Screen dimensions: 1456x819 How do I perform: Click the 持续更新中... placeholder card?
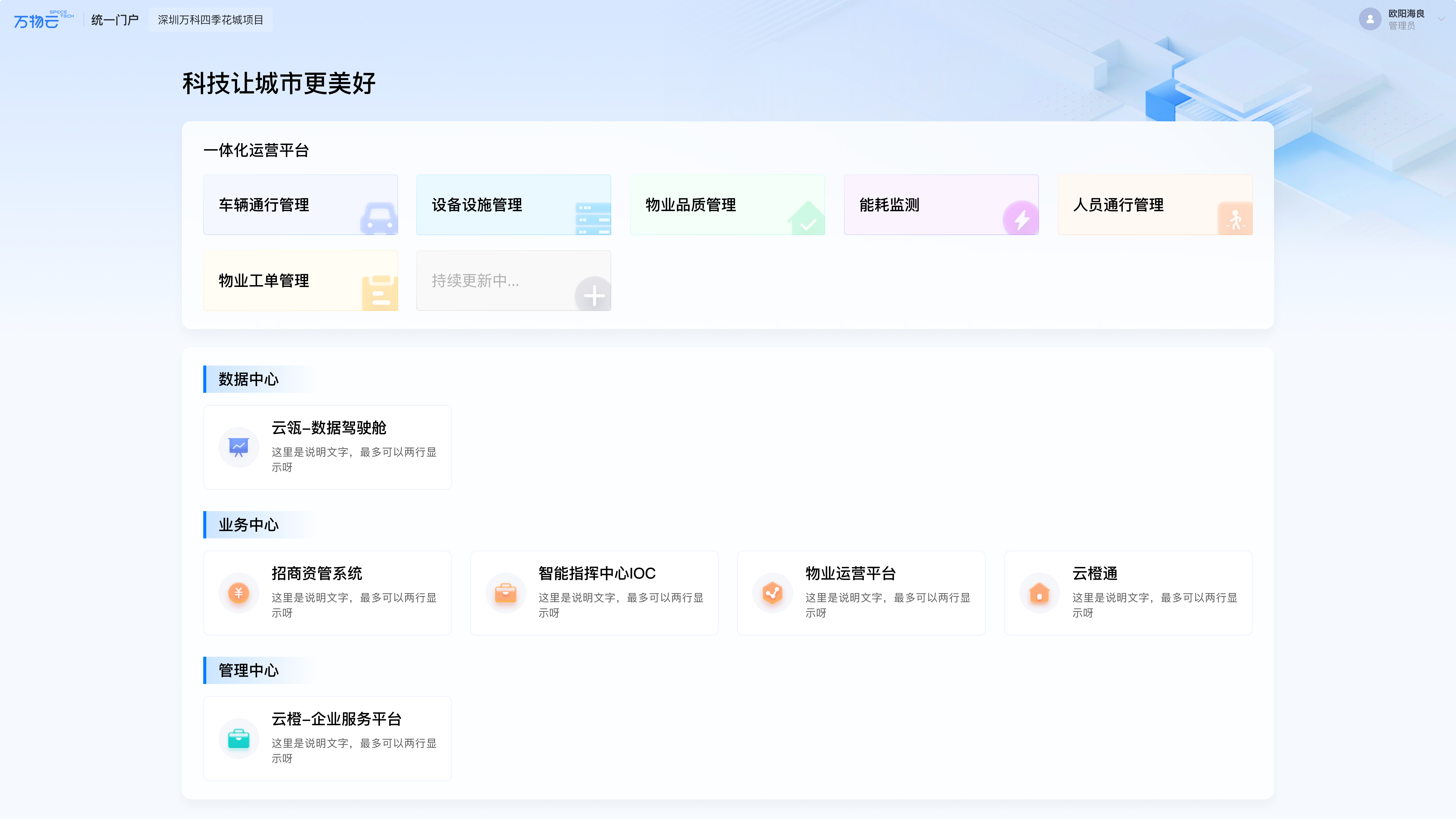coord(514,280)
